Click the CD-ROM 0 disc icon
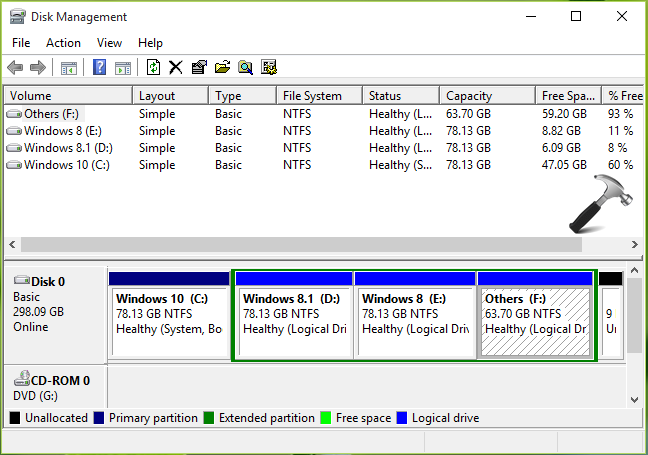The height and width of the screenshot is (455, 648). [22, 378]
